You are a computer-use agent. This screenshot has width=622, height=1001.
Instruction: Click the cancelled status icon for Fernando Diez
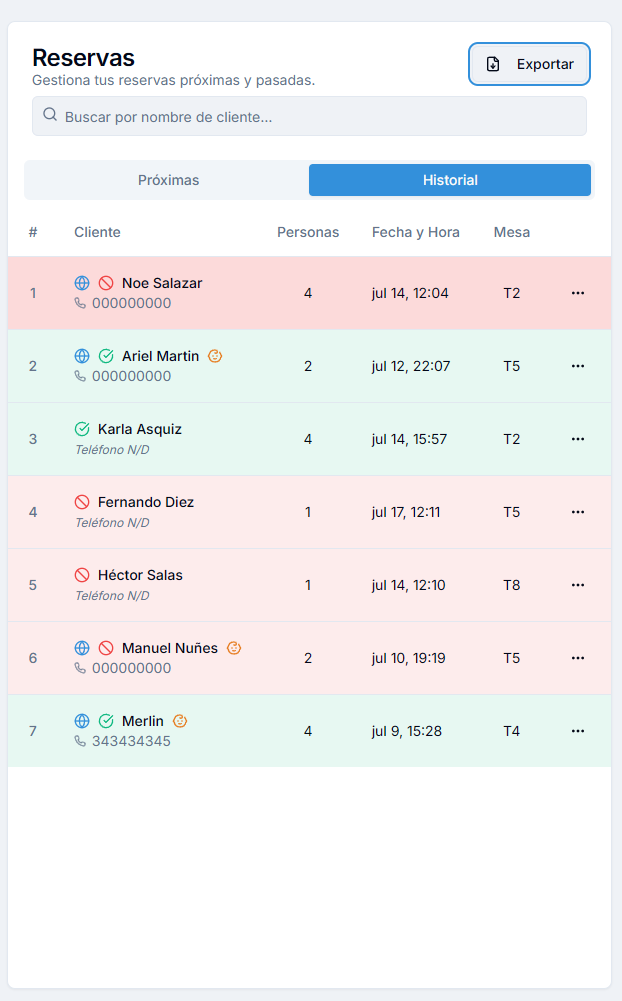[x=82, y=502]
